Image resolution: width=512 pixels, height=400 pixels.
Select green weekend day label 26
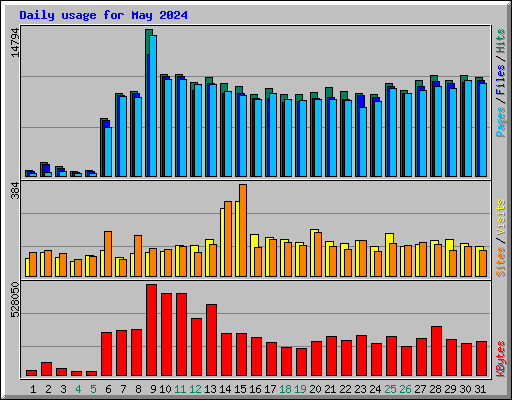click(405, 389)
